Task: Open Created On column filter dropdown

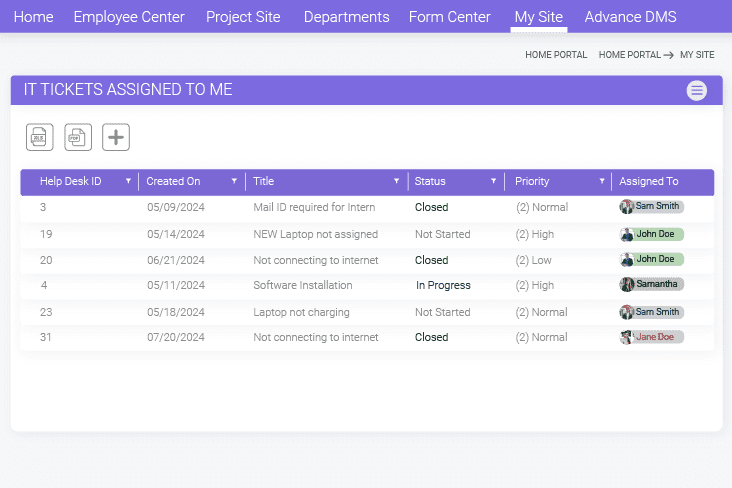Action: click(235, 182)
